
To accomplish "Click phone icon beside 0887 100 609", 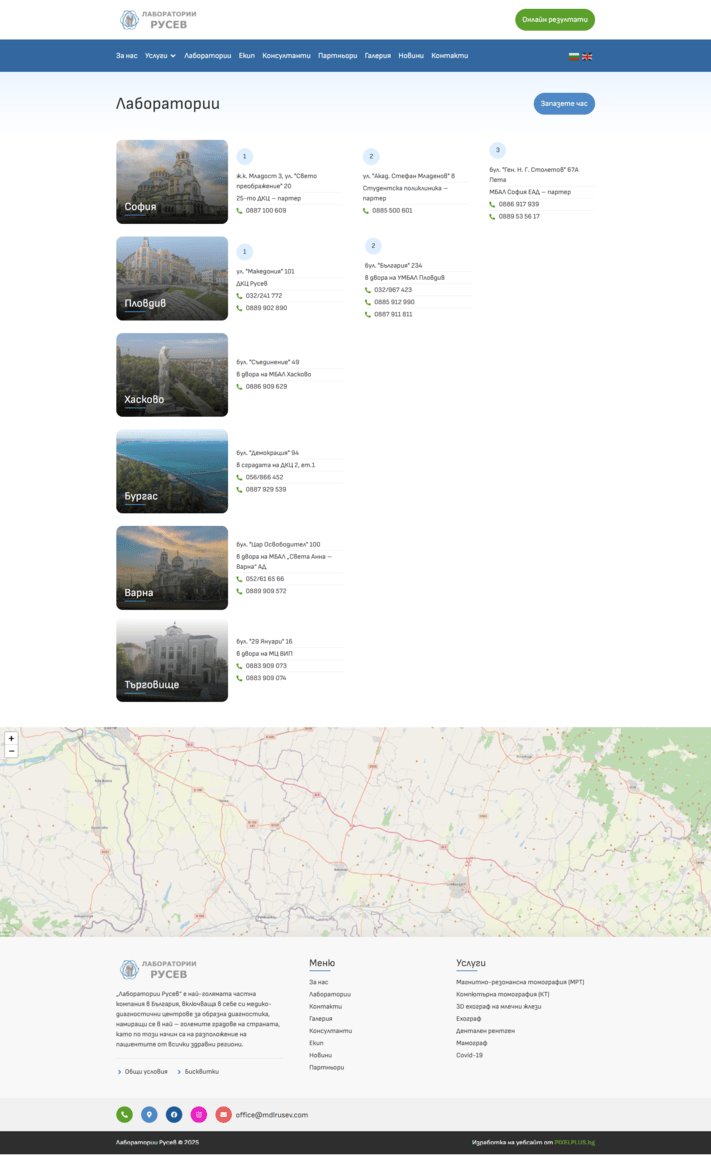I will (239, 211).
